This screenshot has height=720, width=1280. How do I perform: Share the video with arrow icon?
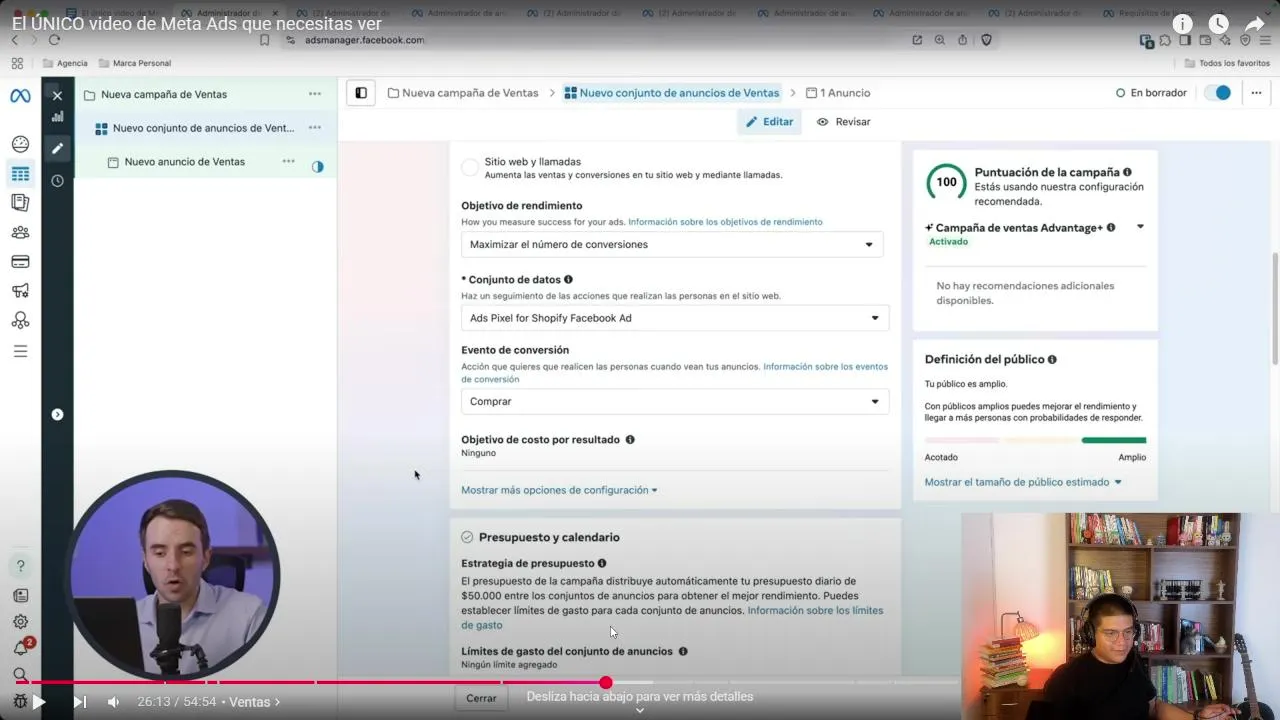(x=1254, y=24)
